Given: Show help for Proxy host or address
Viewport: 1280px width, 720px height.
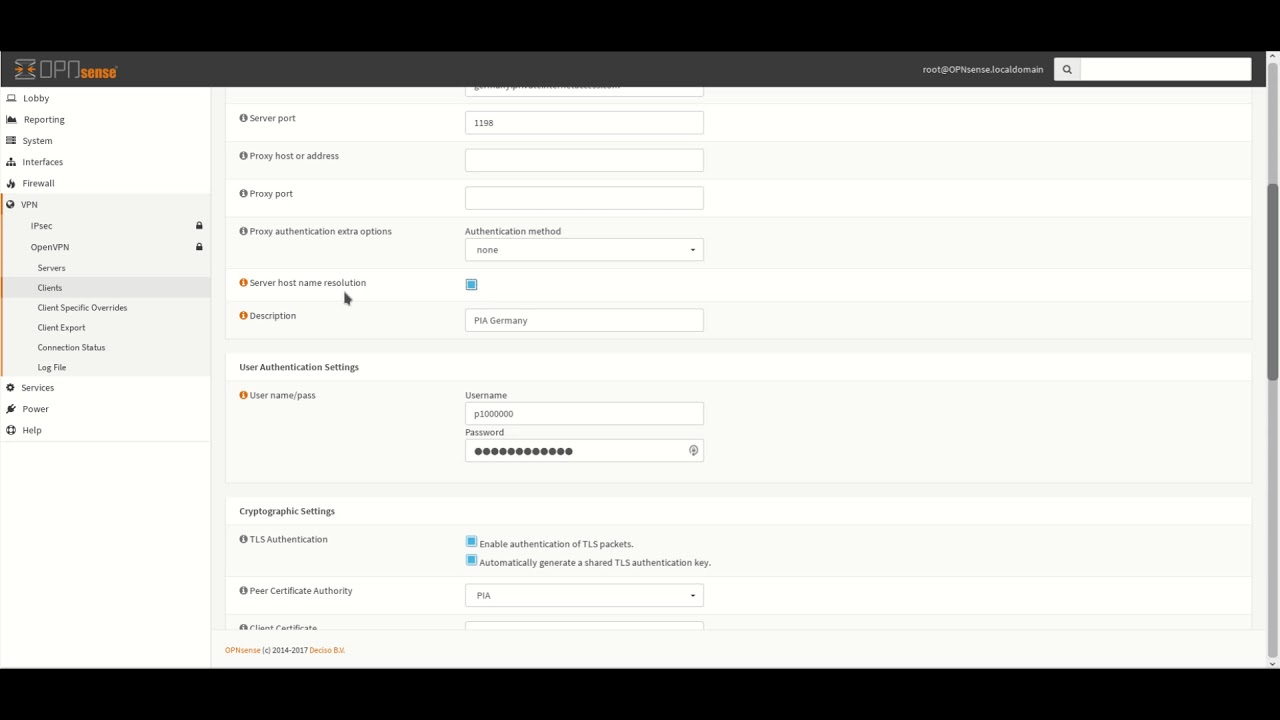Looking at the screenshot, I should click(x=243, y=156).
